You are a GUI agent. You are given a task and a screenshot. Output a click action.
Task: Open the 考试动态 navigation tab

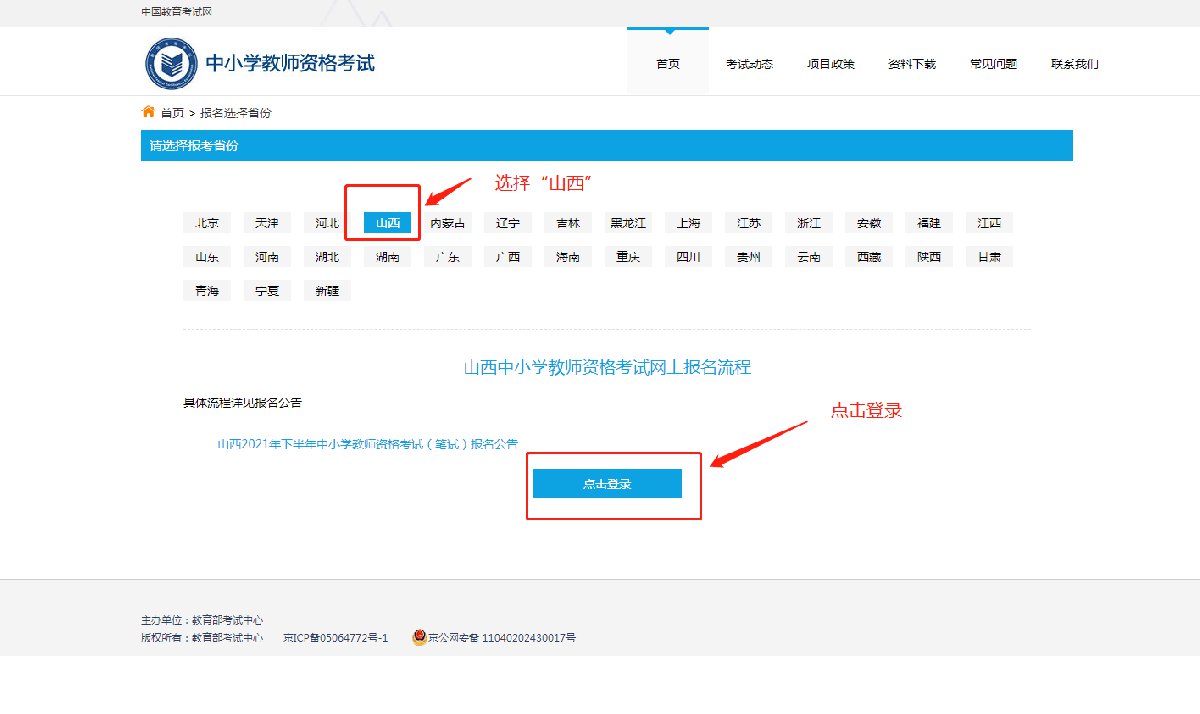tap(749, 64)
